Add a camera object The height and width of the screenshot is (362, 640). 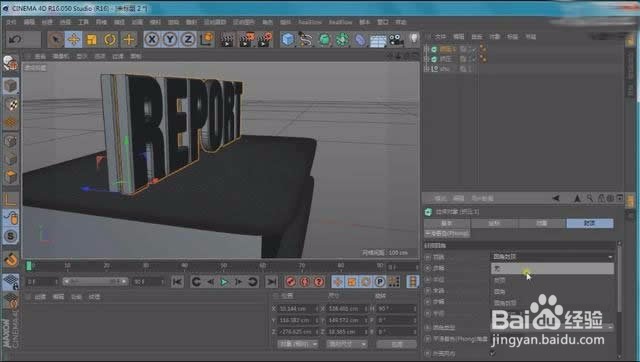[396, 40]
